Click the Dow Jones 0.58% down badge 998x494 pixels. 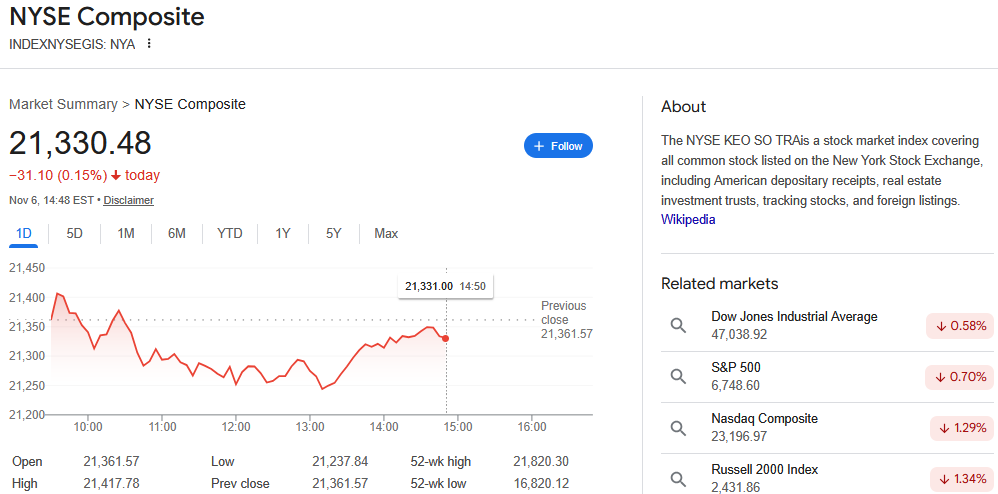tap(961, 326)
